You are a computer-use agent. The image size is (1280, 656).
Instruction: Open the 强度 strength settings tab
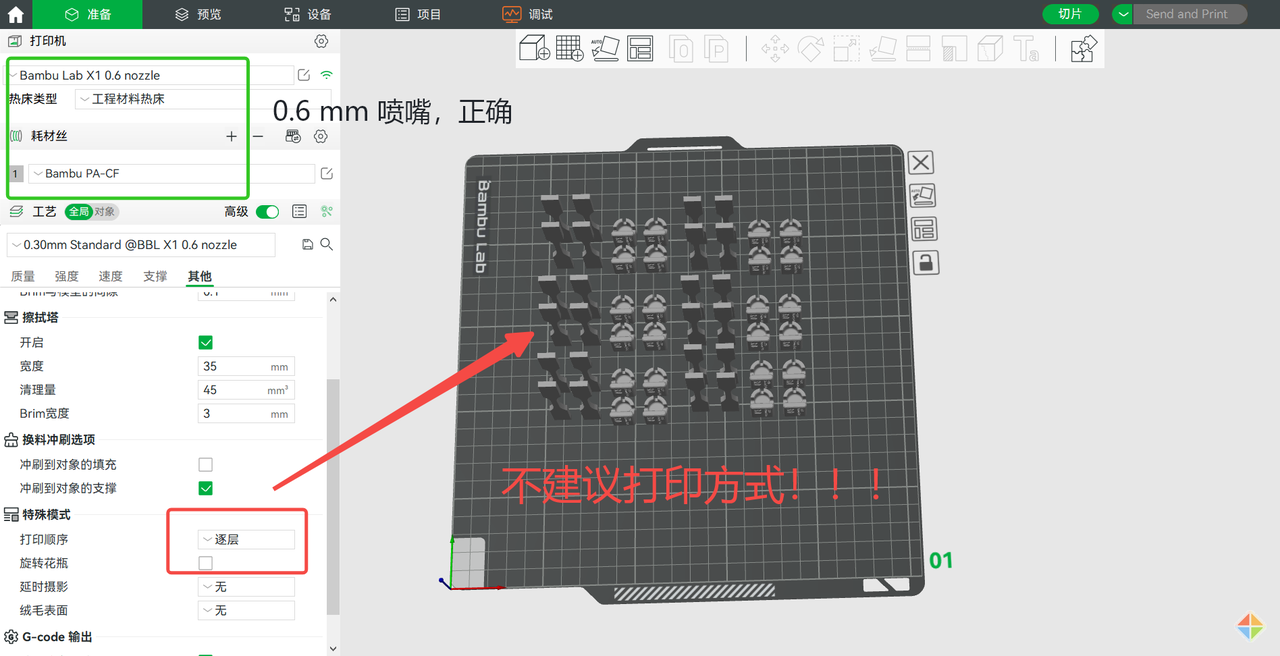click(66, 276)
